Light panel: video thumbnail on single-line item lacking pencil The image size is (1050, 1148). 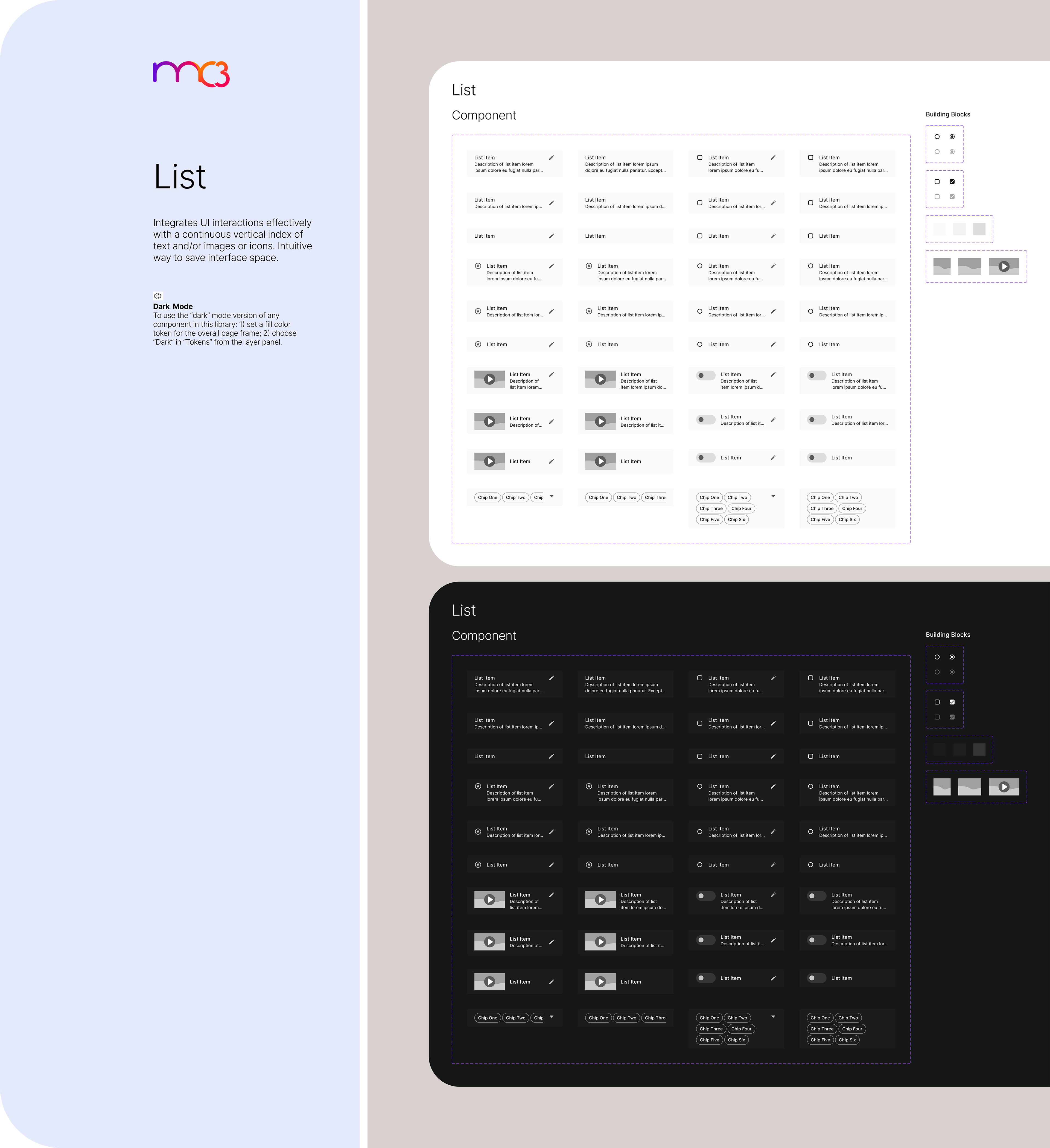point(600,461)
